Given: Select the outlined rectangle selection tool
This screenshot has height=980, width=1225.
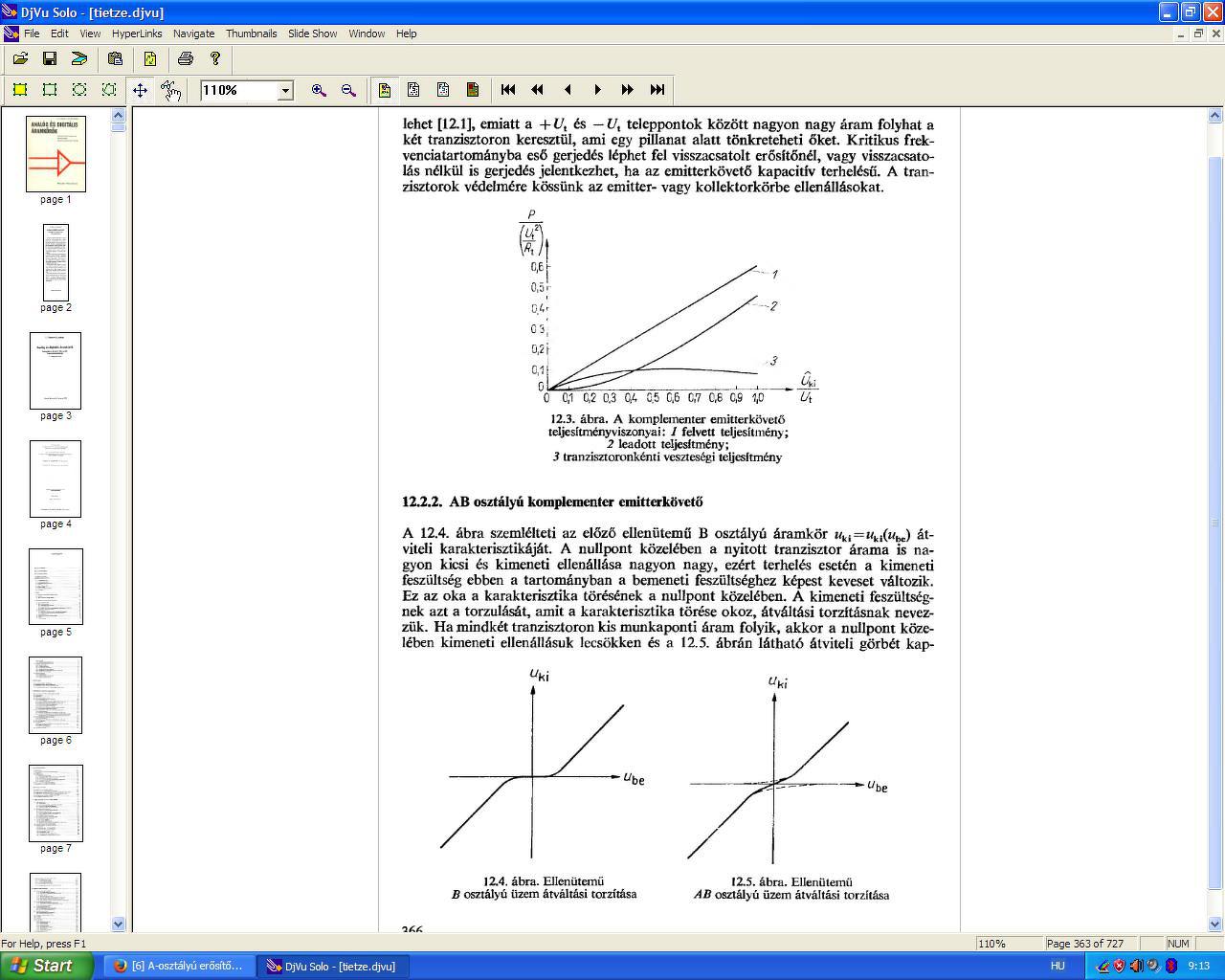Looking at the screenshot, I should (50, 90).
